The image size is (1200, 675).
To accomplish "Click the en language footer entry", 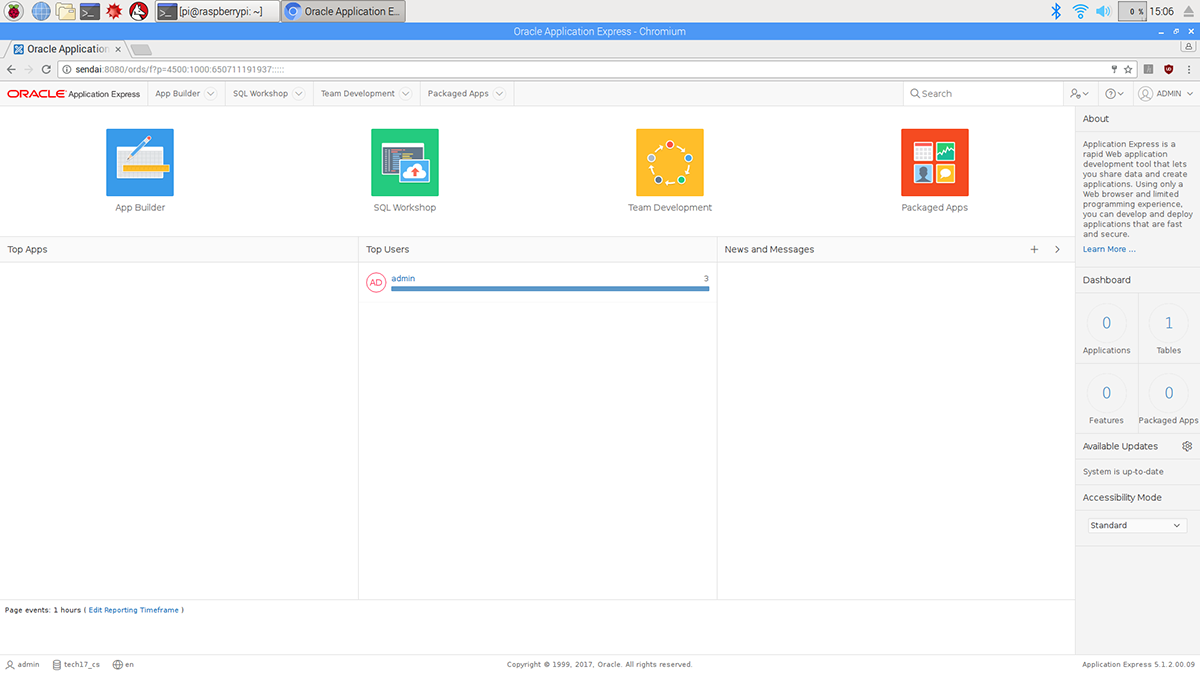I will point(124,664).
